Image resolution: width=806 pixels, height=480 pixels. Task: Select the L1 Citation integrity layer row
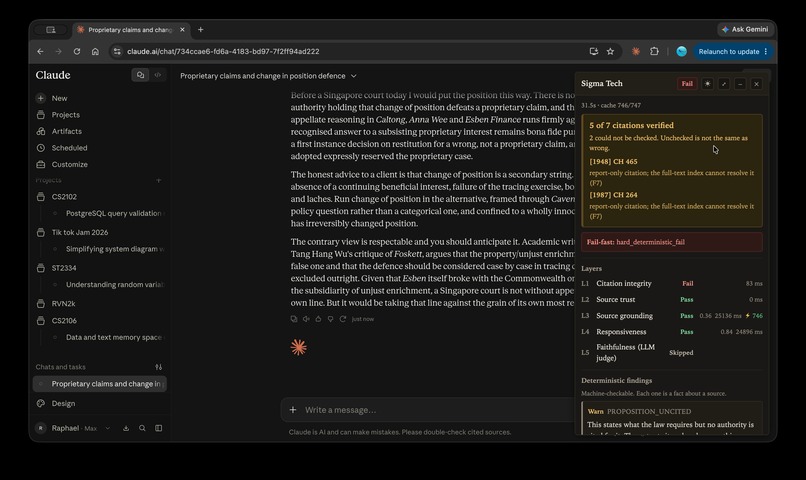(x=672, y=283)
